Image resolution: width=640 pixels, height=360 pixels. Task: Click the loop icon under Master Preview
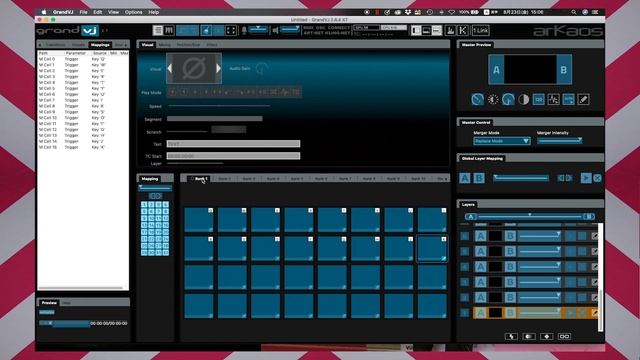538,99
